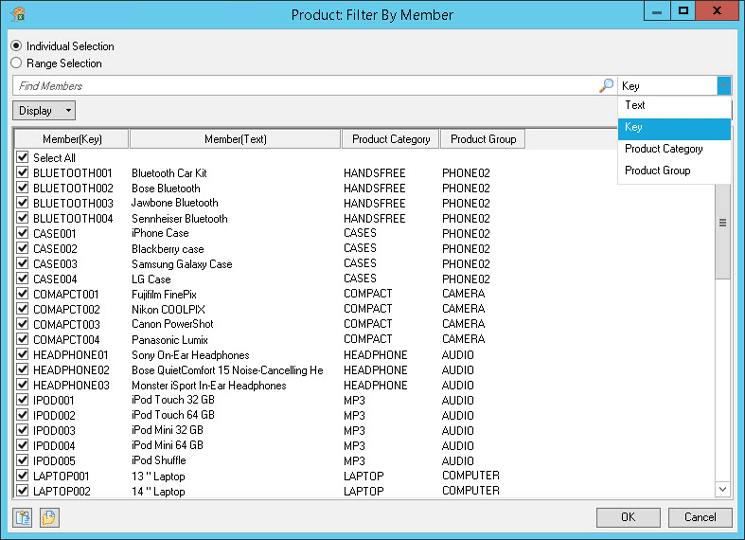Click the Blackberry case entry
This screenshot has height=540, width=745.
tap(168, 249)
